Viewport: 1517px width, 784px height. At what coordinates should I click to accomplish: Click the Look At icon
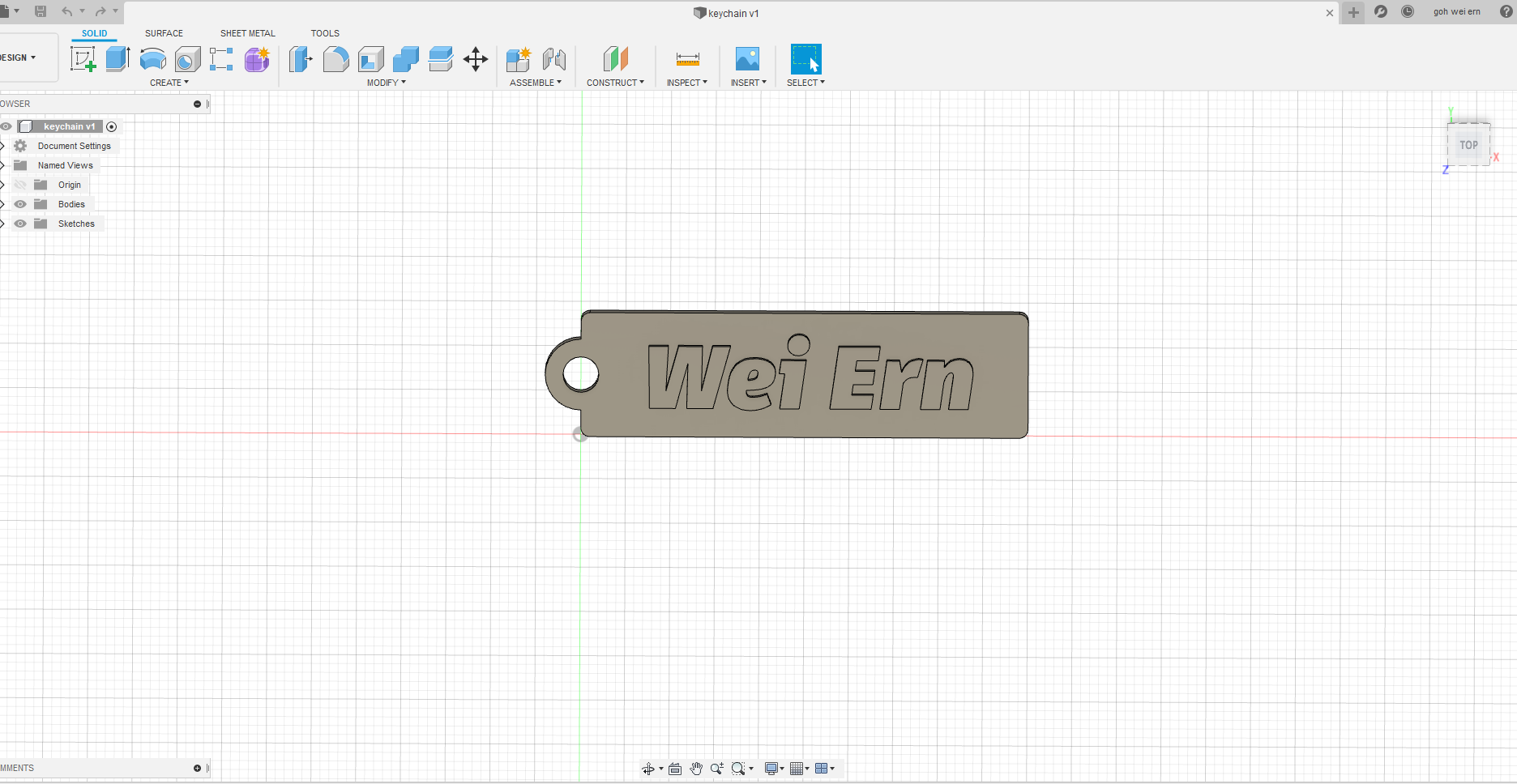pyautogui.click(x=675, y=769)
